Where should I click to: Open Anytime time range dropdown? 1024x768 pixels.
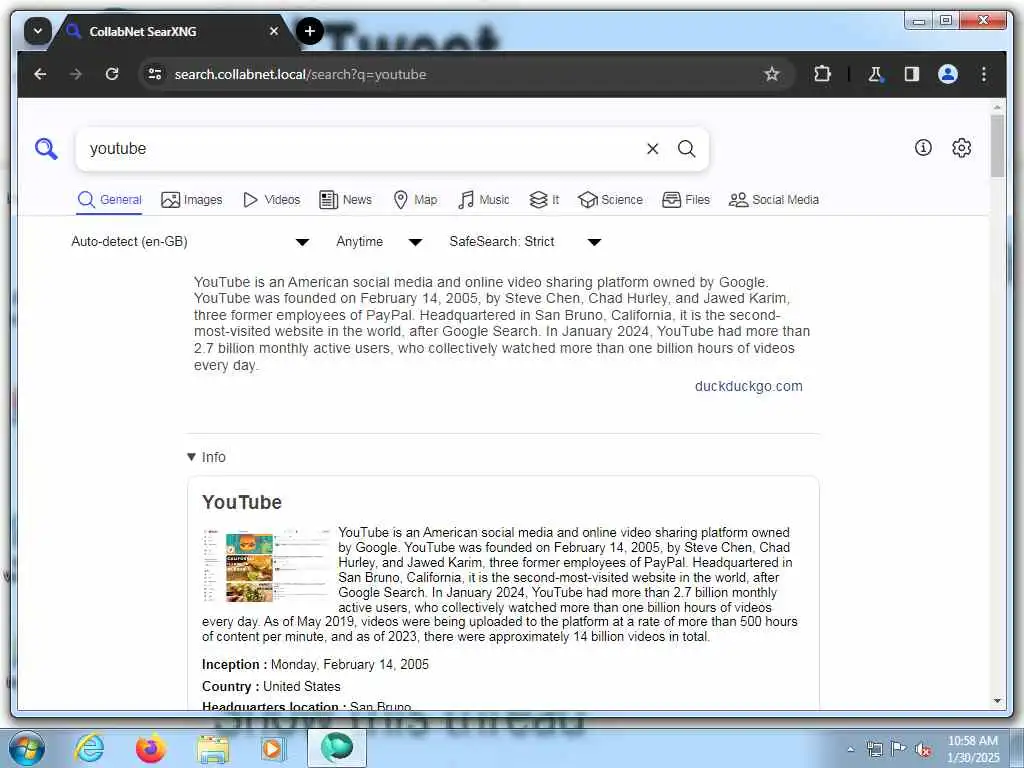[x=379, y=242]
